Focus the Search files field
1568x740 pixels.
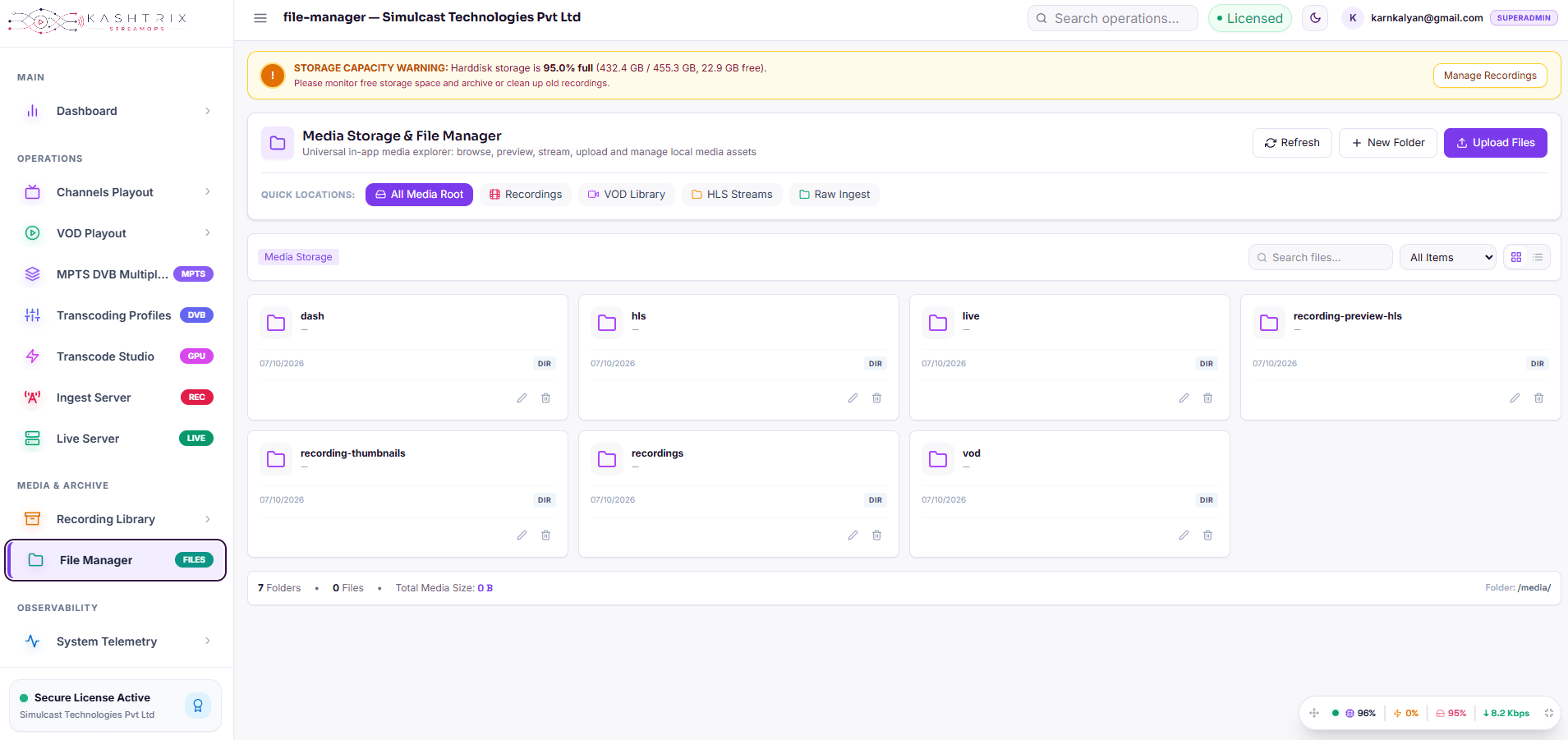1321,257
